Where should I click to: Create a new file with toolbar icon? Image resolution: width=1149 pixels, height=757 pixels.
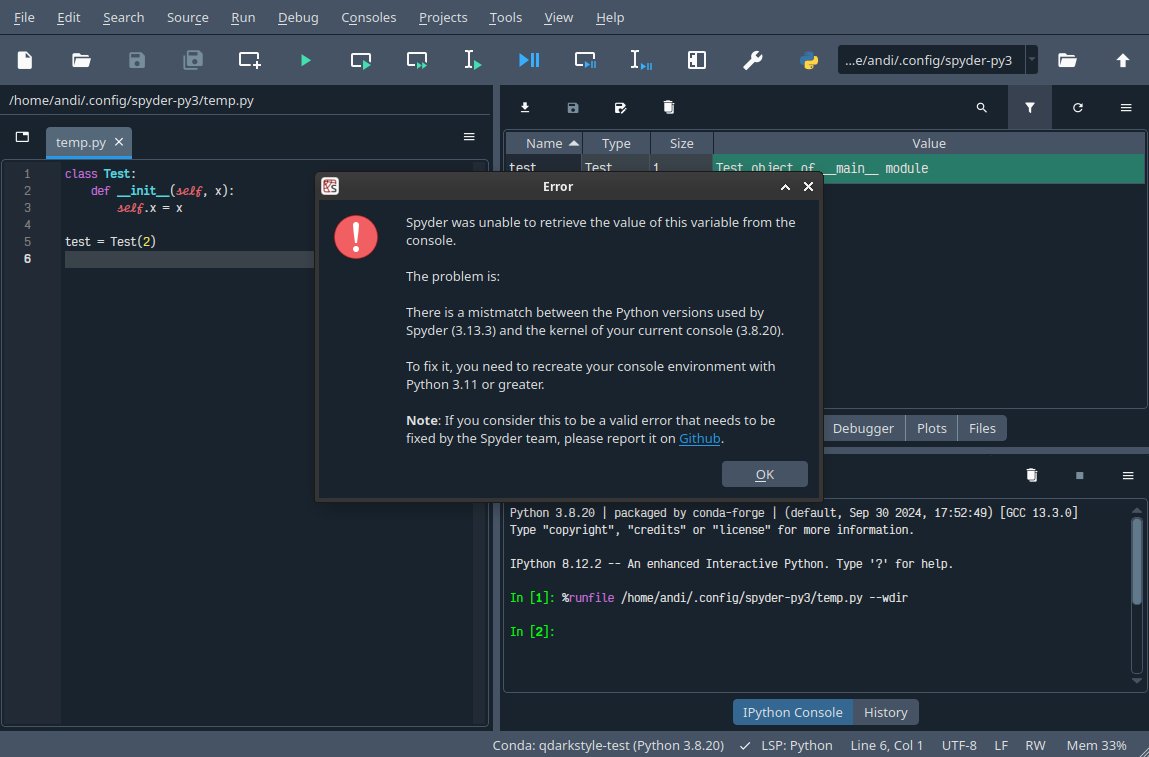point(25,60)
